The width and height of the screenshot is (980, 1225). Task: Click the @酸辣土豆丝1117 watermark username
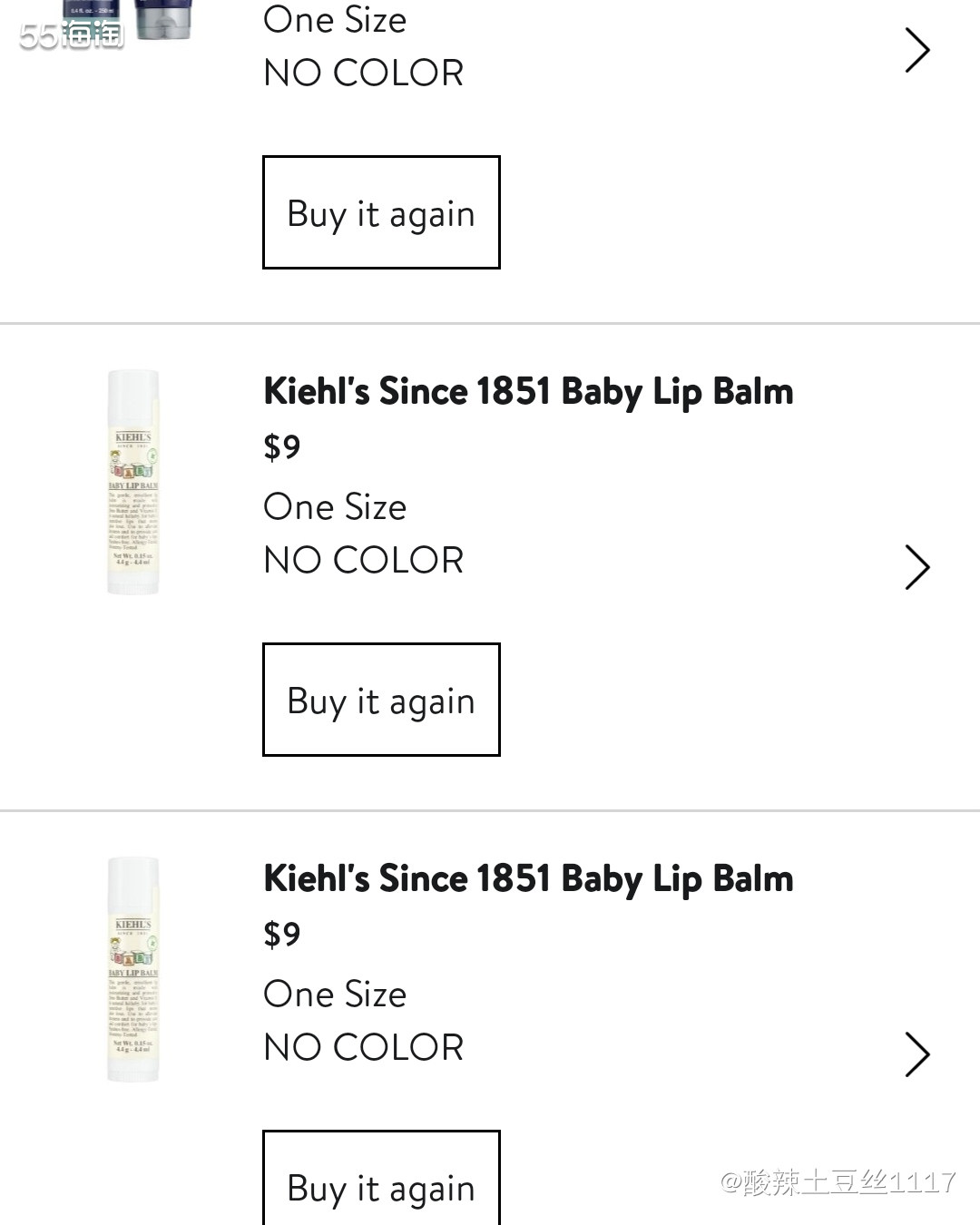[x=838, y=1181]
